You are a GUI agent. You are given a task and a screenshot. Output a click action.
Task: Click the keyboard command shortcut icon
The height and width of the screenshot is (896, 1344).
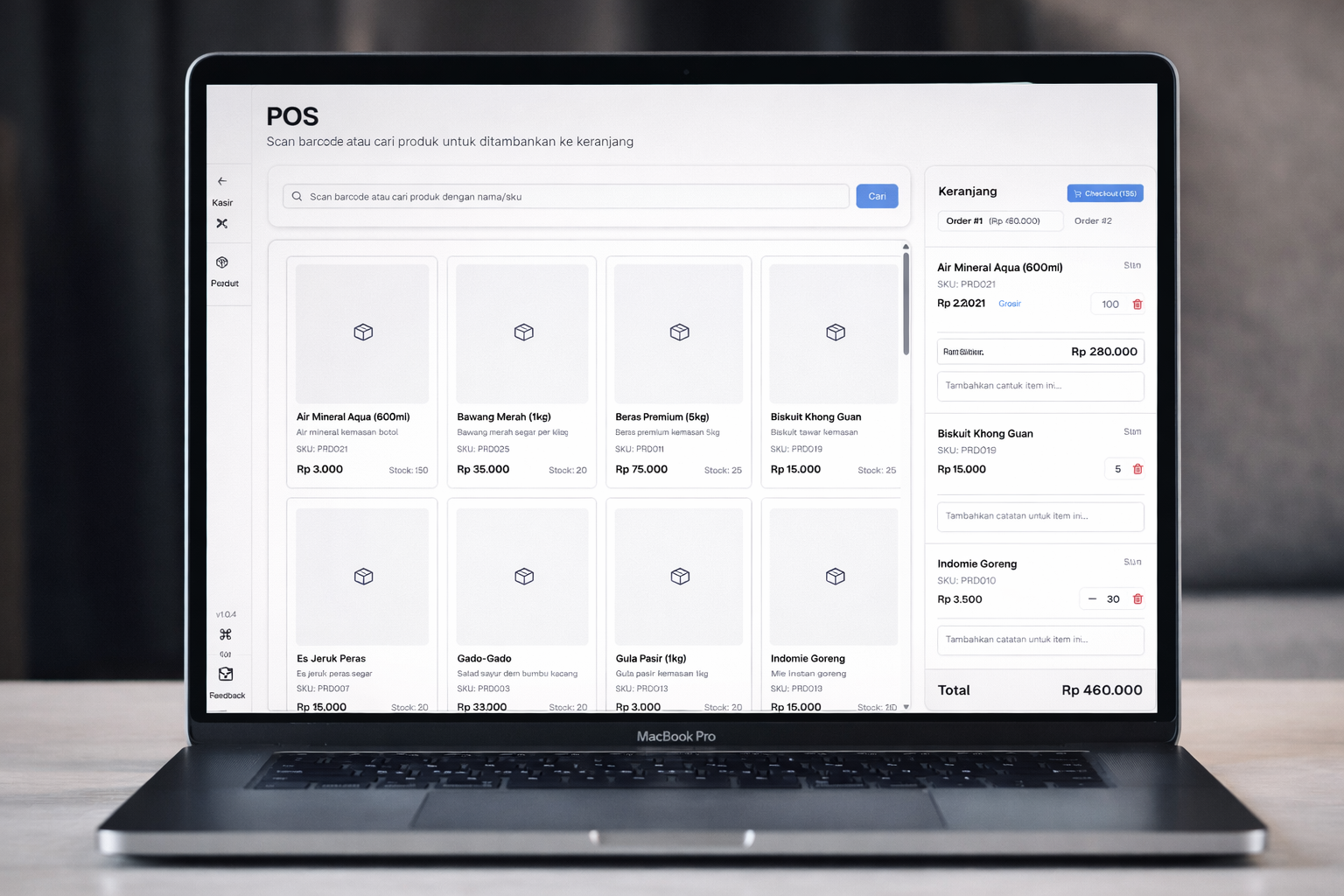click(x=226, y=634)
